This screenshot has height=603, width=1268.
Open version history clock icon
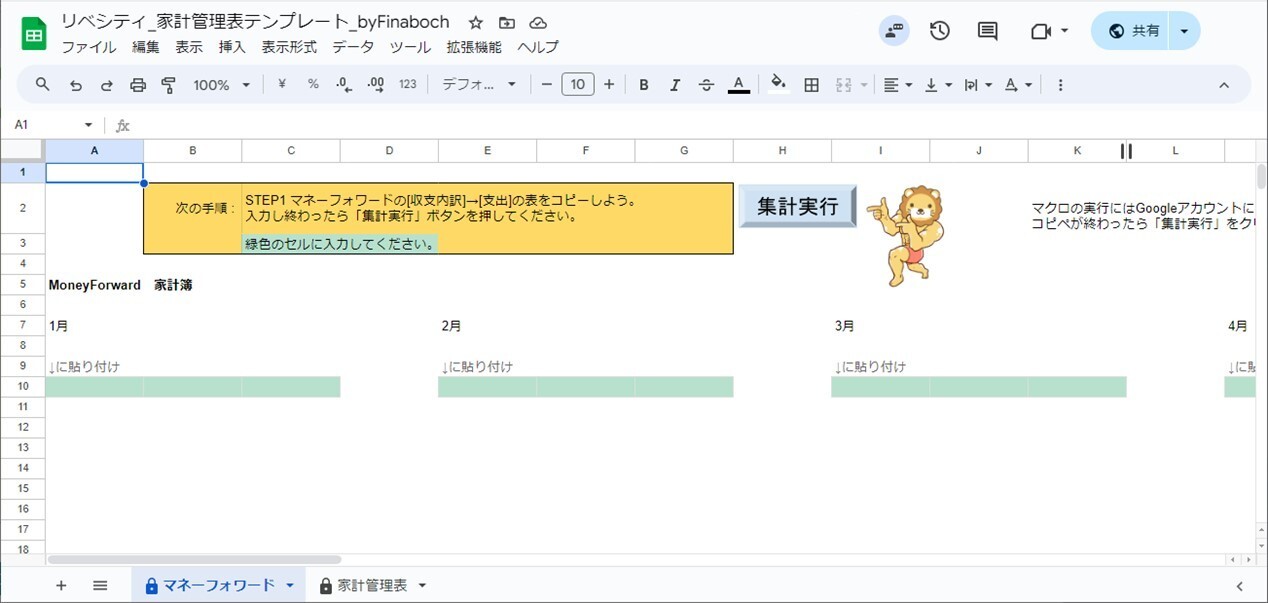coord(940,31)
